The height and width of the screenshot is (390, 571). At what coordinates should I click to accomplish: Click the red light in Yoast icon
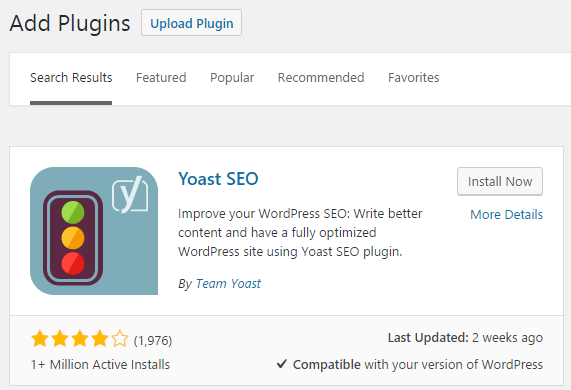[73, 263]
